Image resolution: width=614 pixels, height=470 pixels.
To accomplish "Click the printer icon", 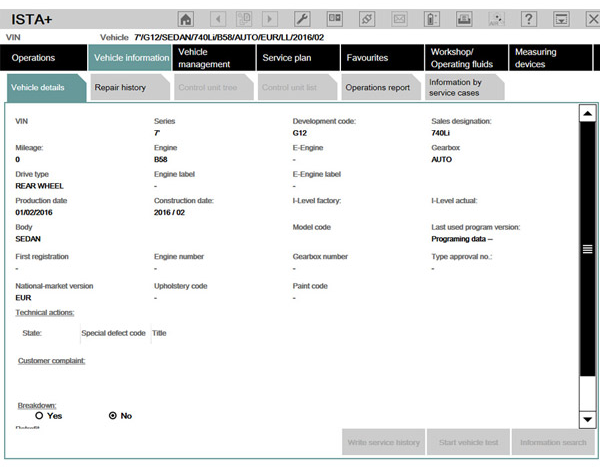I will click(x=464, y=19).
